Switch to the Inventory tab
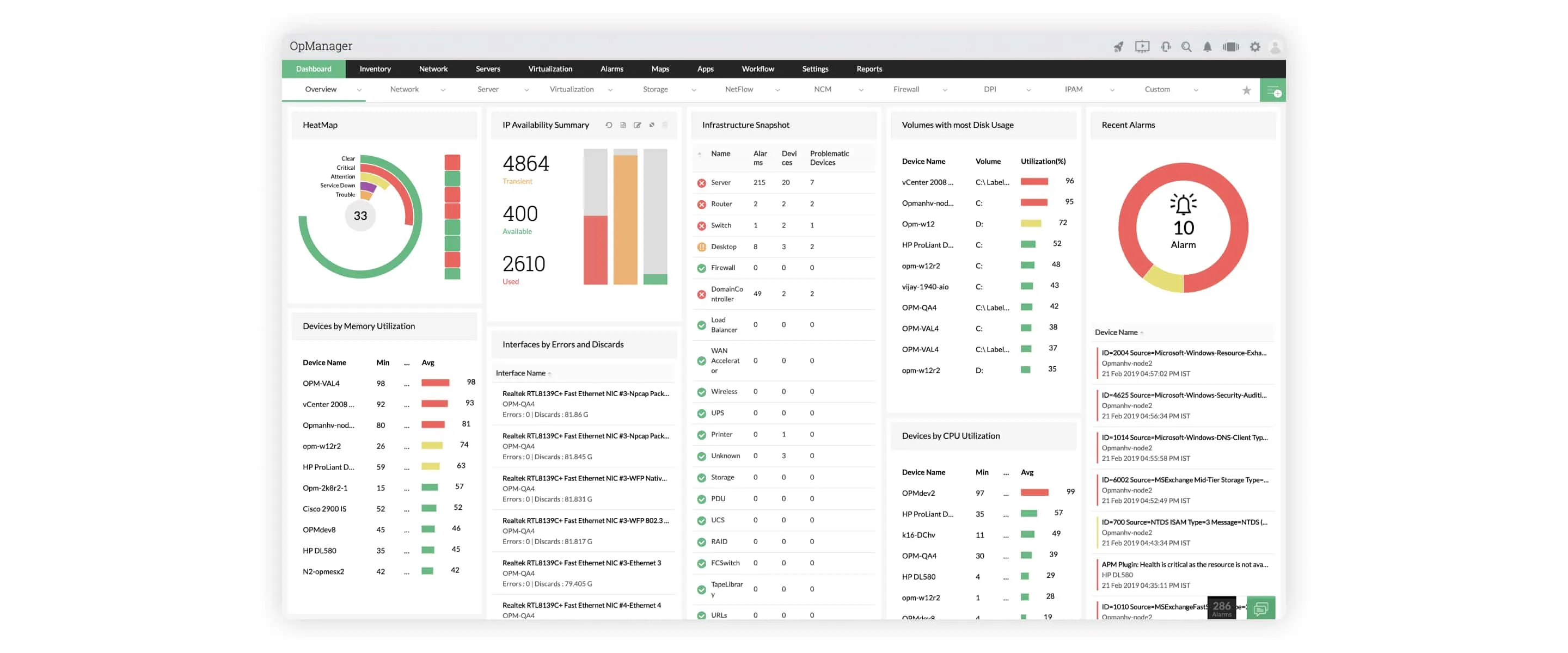This screenshot has height=653, width=1568. point(375,69)
